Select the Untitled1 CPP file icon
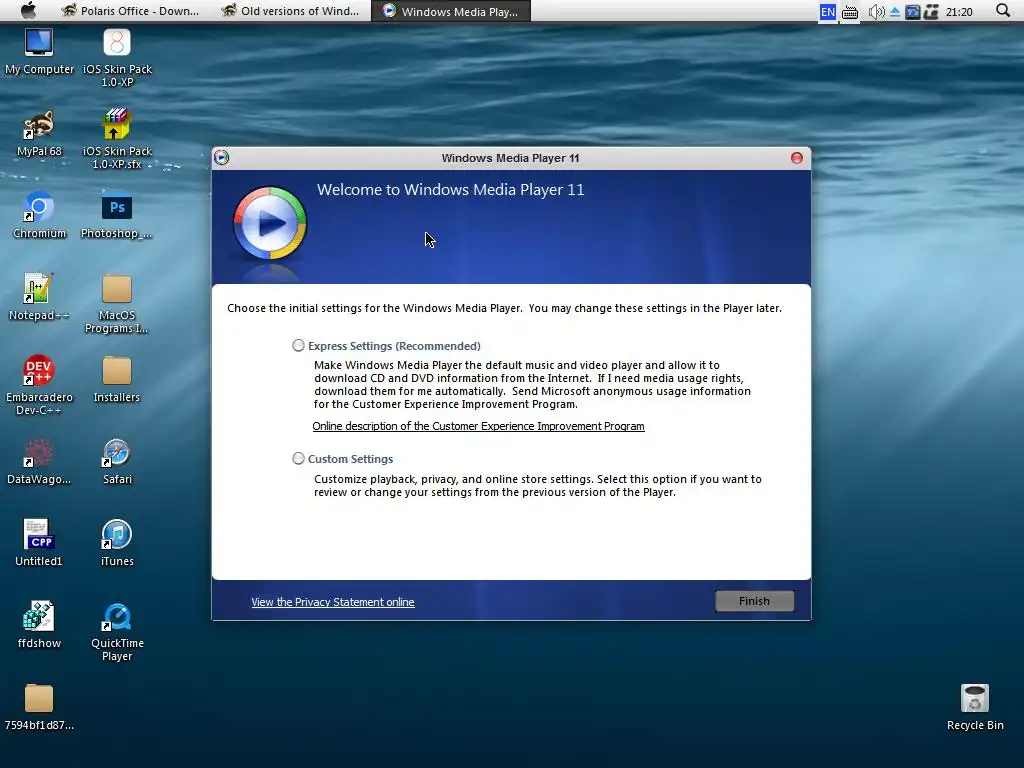The width and height of the screenshot is (1024, 768). 39,544
